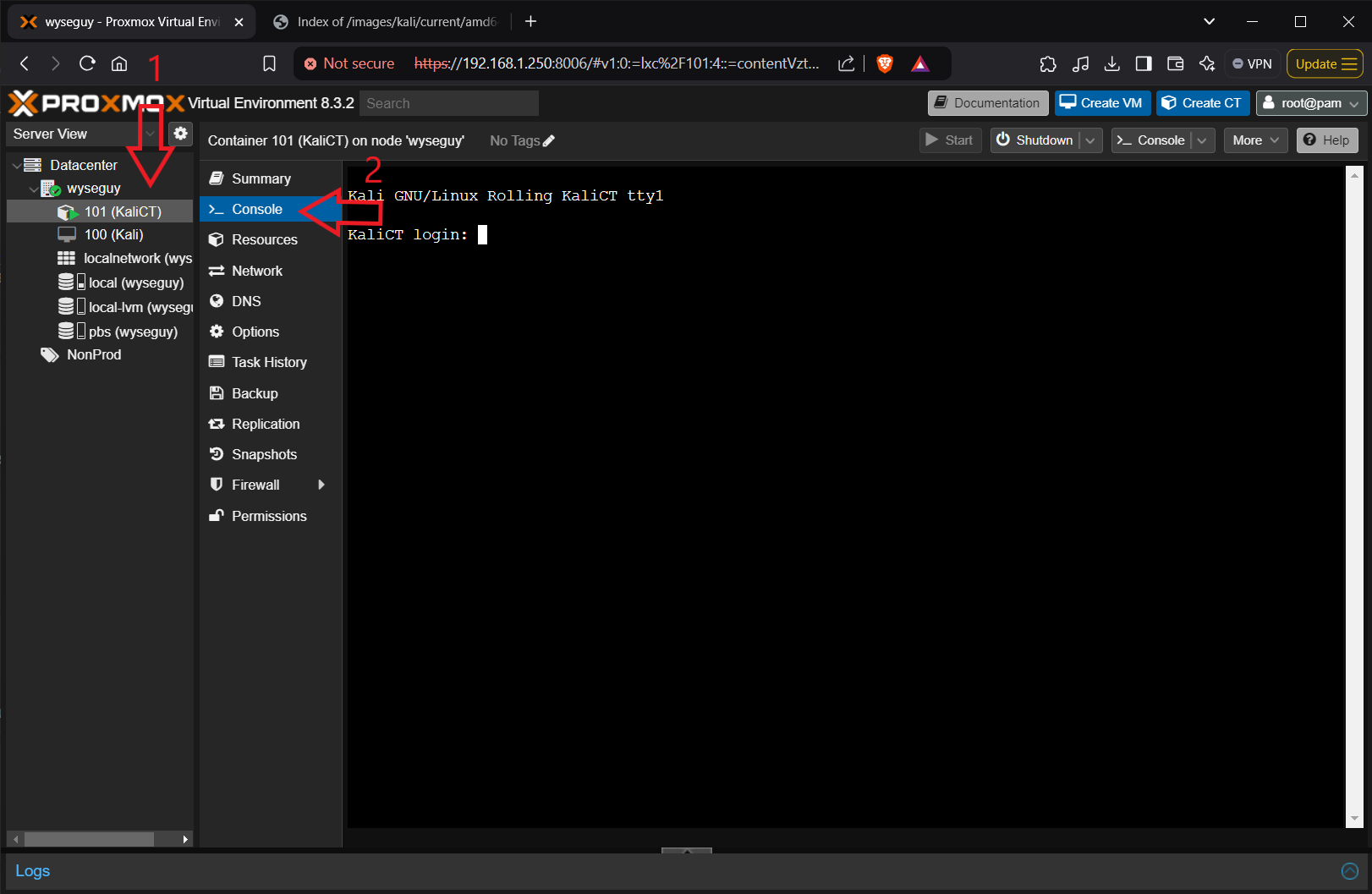Open the Network section
Viewport: 1372px width, 894px height.
pyautogui.click(x=271, y=271)
